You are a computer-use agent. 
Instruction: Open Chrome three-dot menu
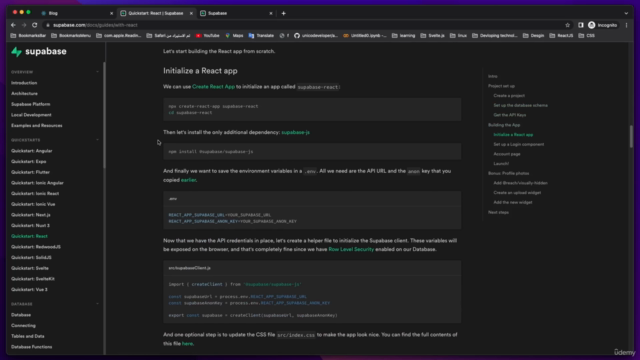(627, 25)
